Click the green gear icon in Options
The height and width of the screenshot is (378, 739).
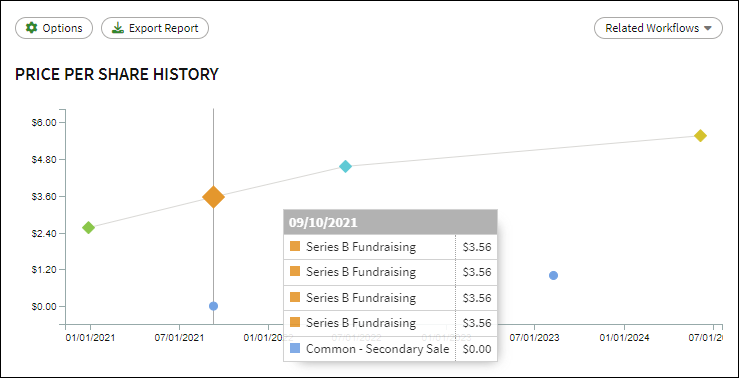coord(31,28)
